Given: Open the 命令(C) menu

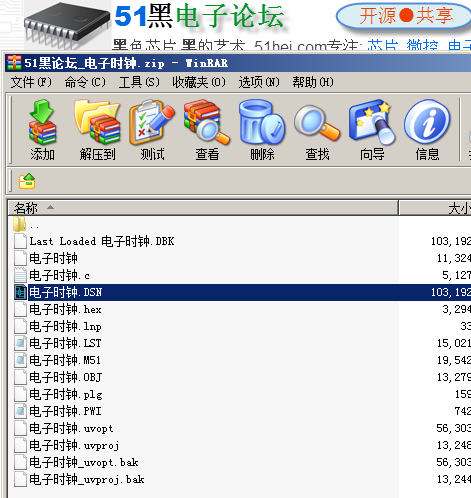Looking at the screenshot, I should click(x=85, y=82).
